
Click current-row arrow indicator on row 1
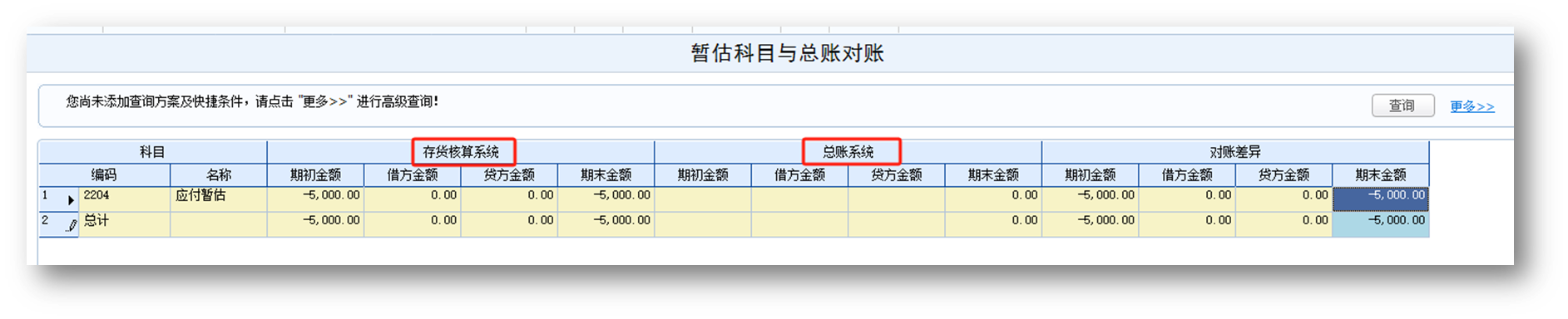point(71,200)
